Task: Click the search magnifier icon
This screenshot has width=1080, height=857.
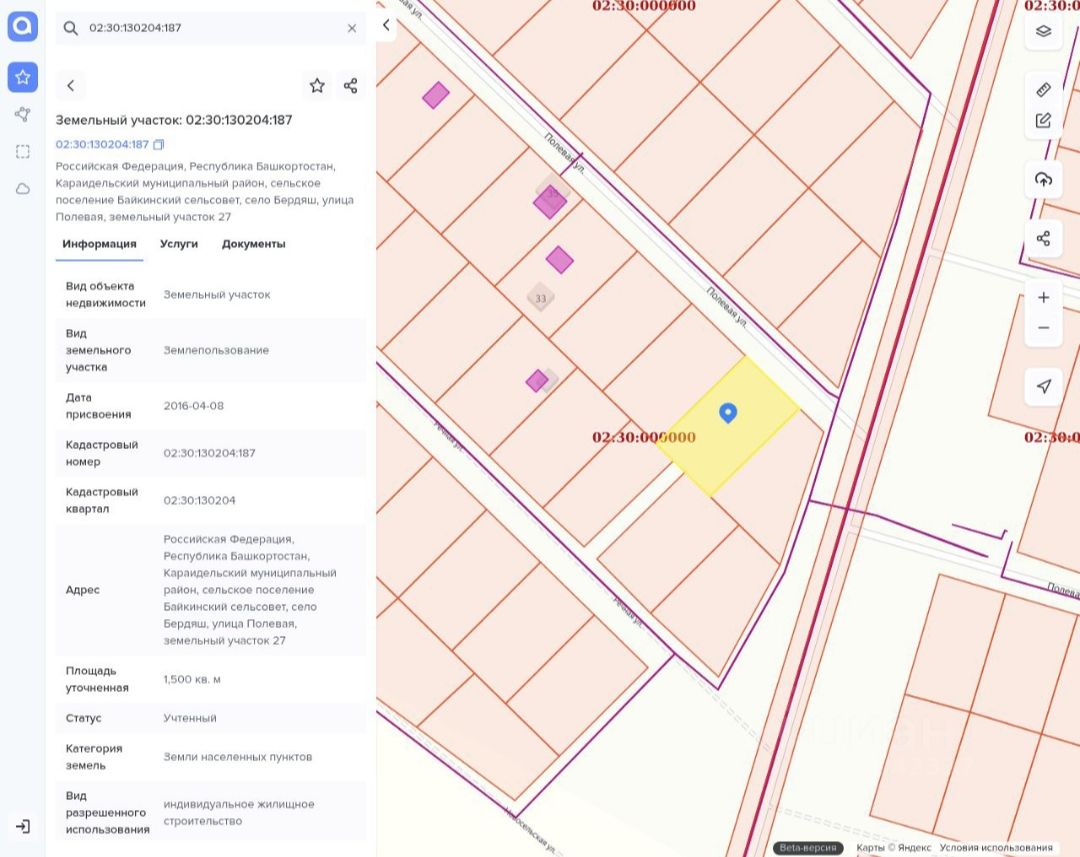Action: (70, 28)
